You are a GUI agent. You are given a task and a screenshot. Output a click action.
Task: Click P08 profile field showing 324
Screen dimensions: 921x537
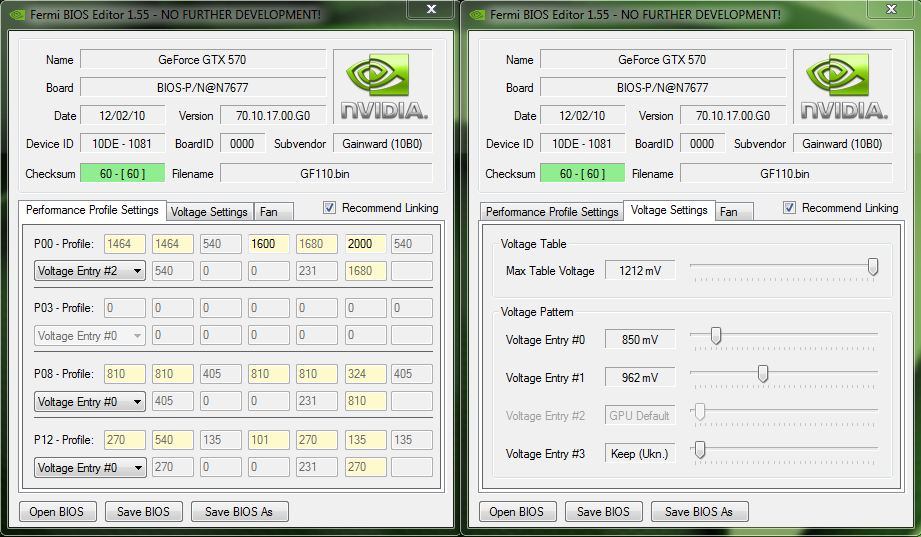click(365, 374)
